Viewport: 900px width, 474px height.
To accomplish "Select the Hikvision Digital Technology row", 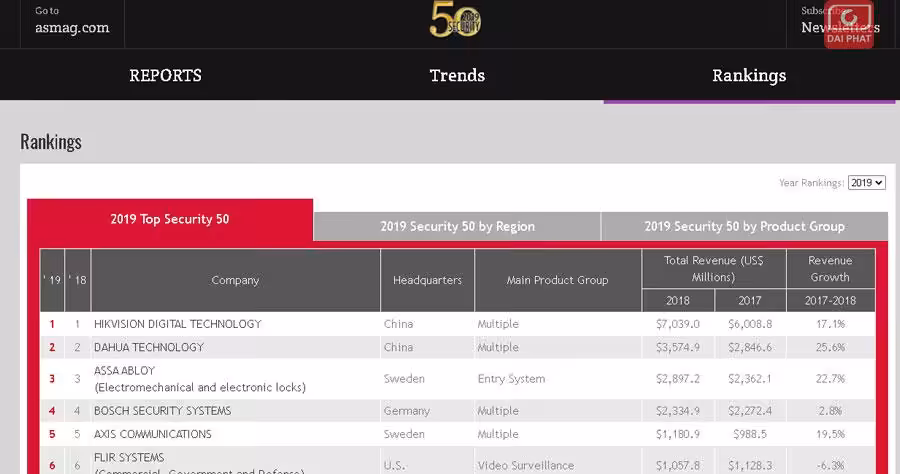I will tap(177, 324).
